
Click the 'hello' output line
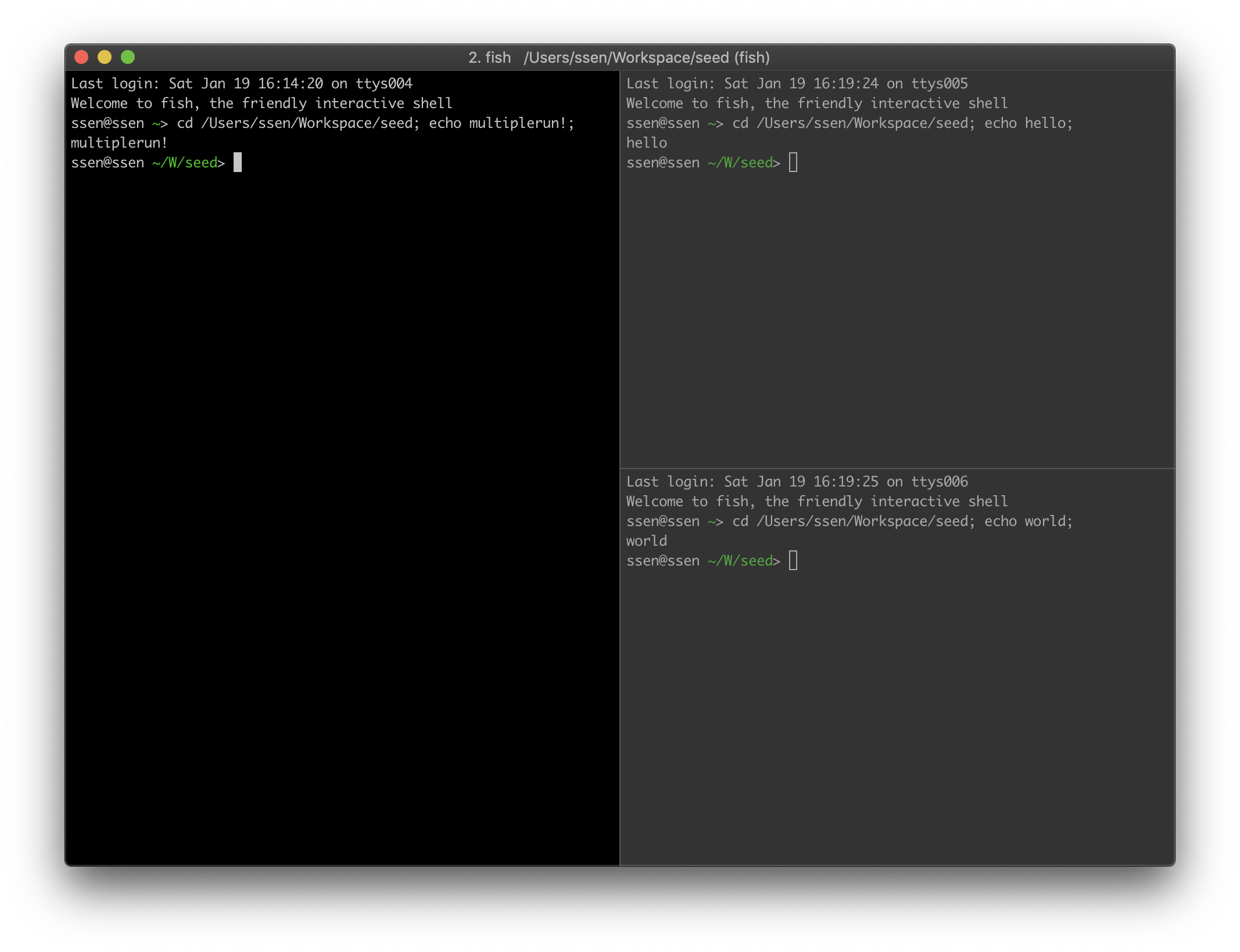tap(647, 143)
